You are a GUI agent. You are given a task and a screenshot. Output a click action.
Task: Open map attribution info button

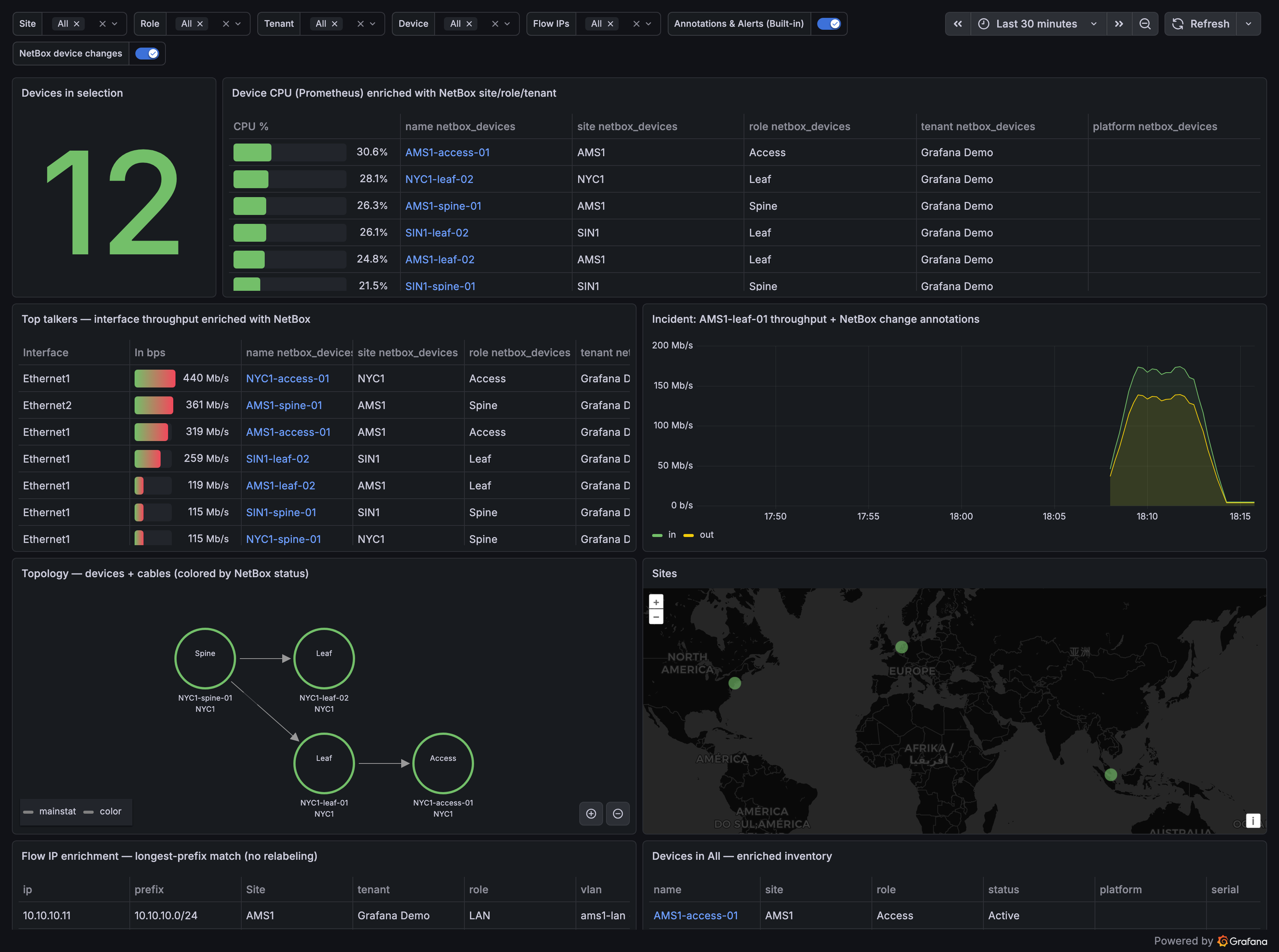(x=1253, y=821)
